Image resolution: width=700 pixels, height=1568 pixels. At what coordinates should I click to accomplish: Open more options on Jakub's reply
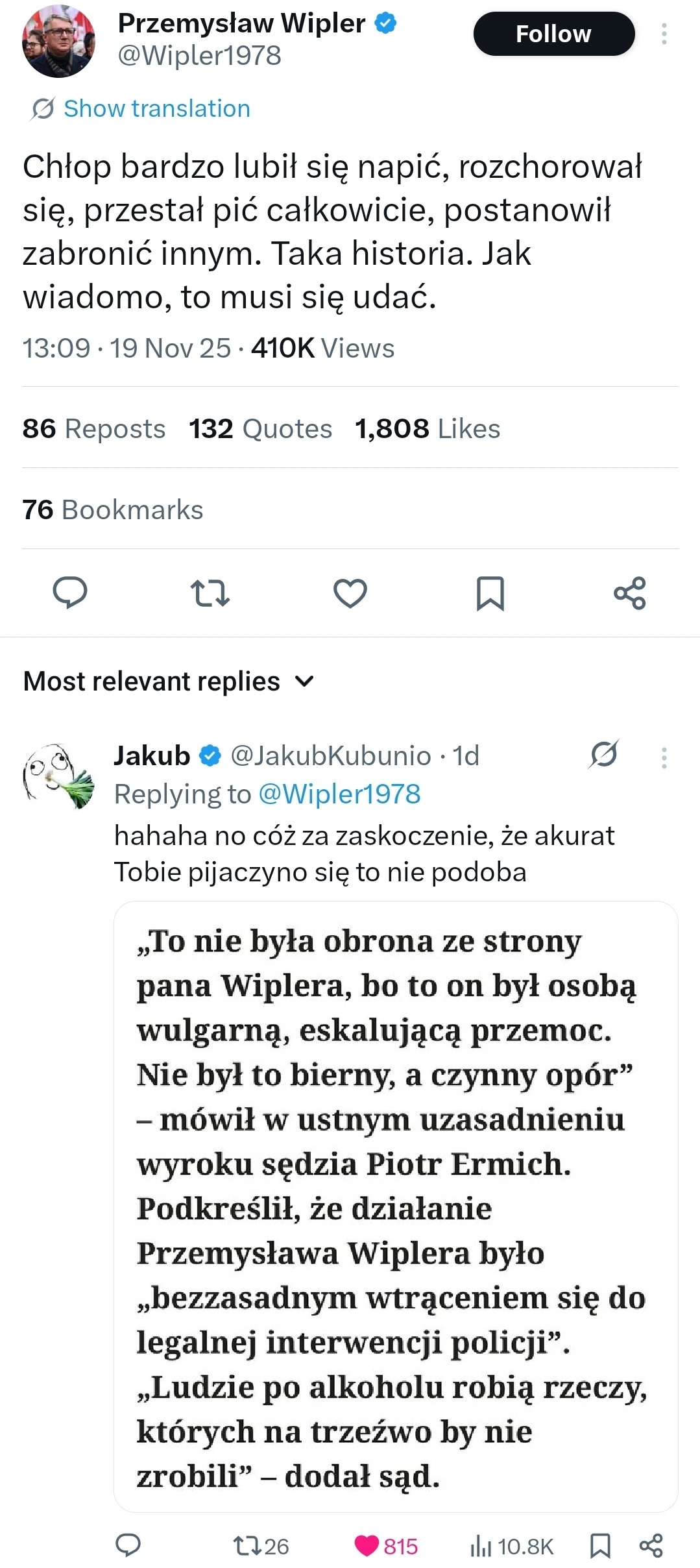pos(664,757)
